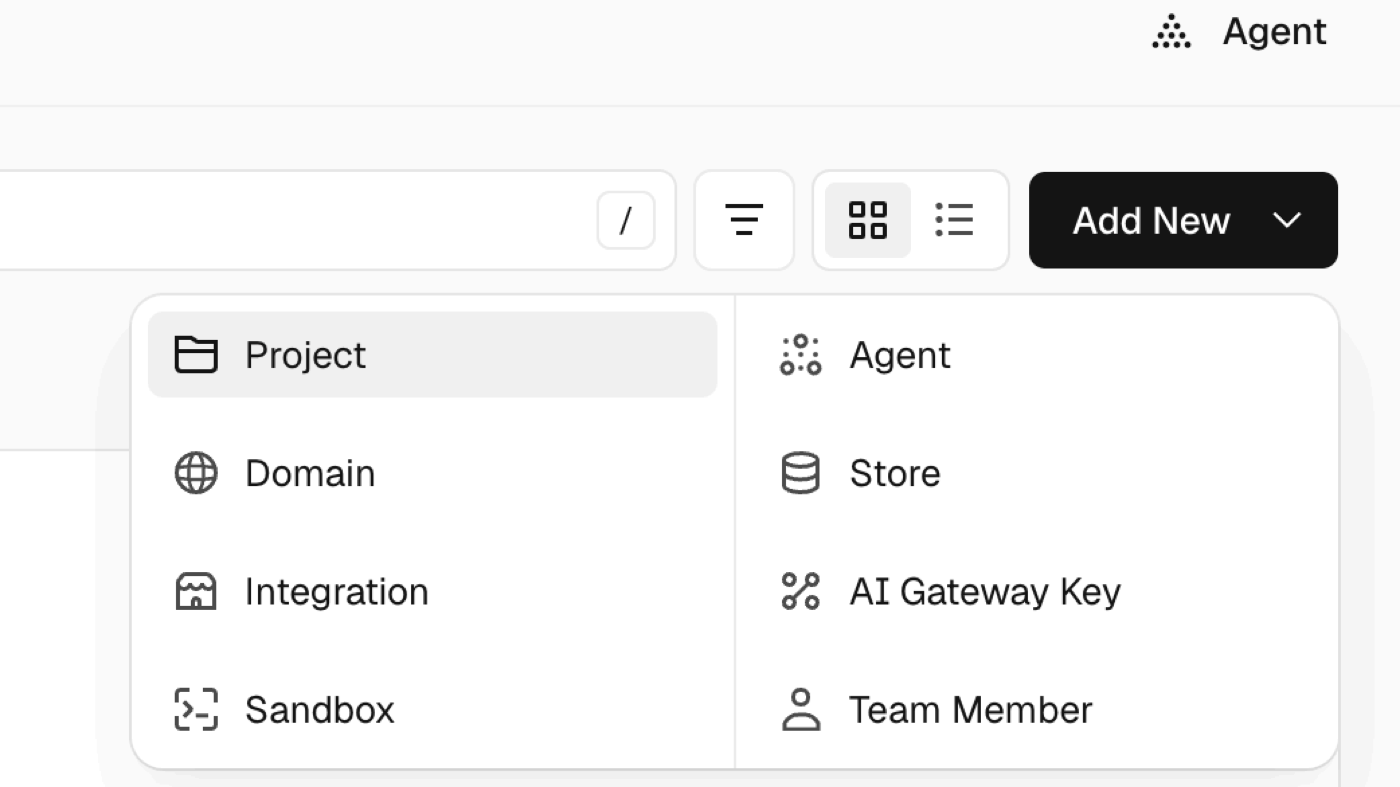1400x787 pixels.
Task: Click the person icon next to Team Member
Action: tap(800, 709)
